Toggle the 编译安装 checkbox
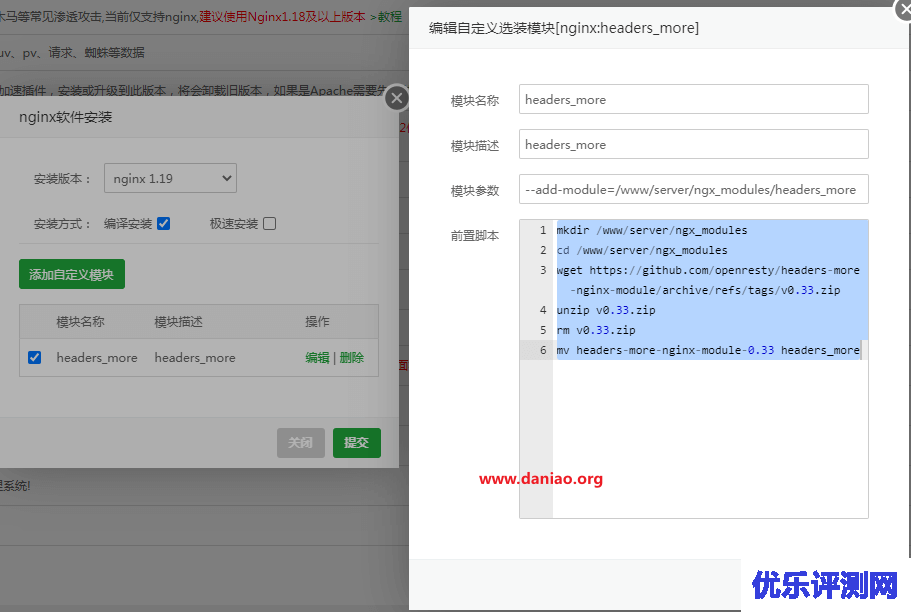Screen dimensions: 911x612 click(164, 224)
